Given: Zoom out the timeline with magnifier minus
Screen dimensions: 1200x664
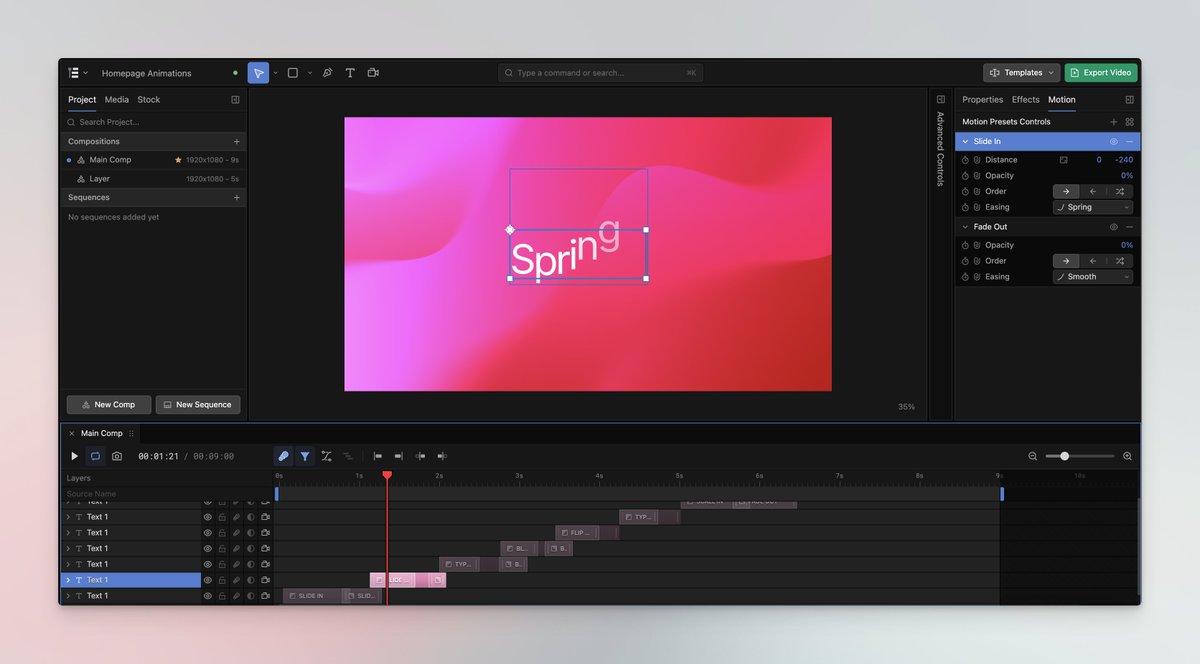Looking at the screenshot, I should click(1033, 456).
